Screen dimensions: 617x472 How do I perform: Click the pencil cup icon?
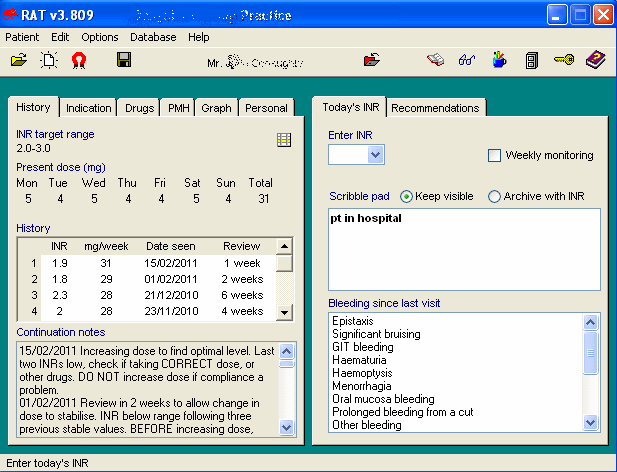click(499, 60)
